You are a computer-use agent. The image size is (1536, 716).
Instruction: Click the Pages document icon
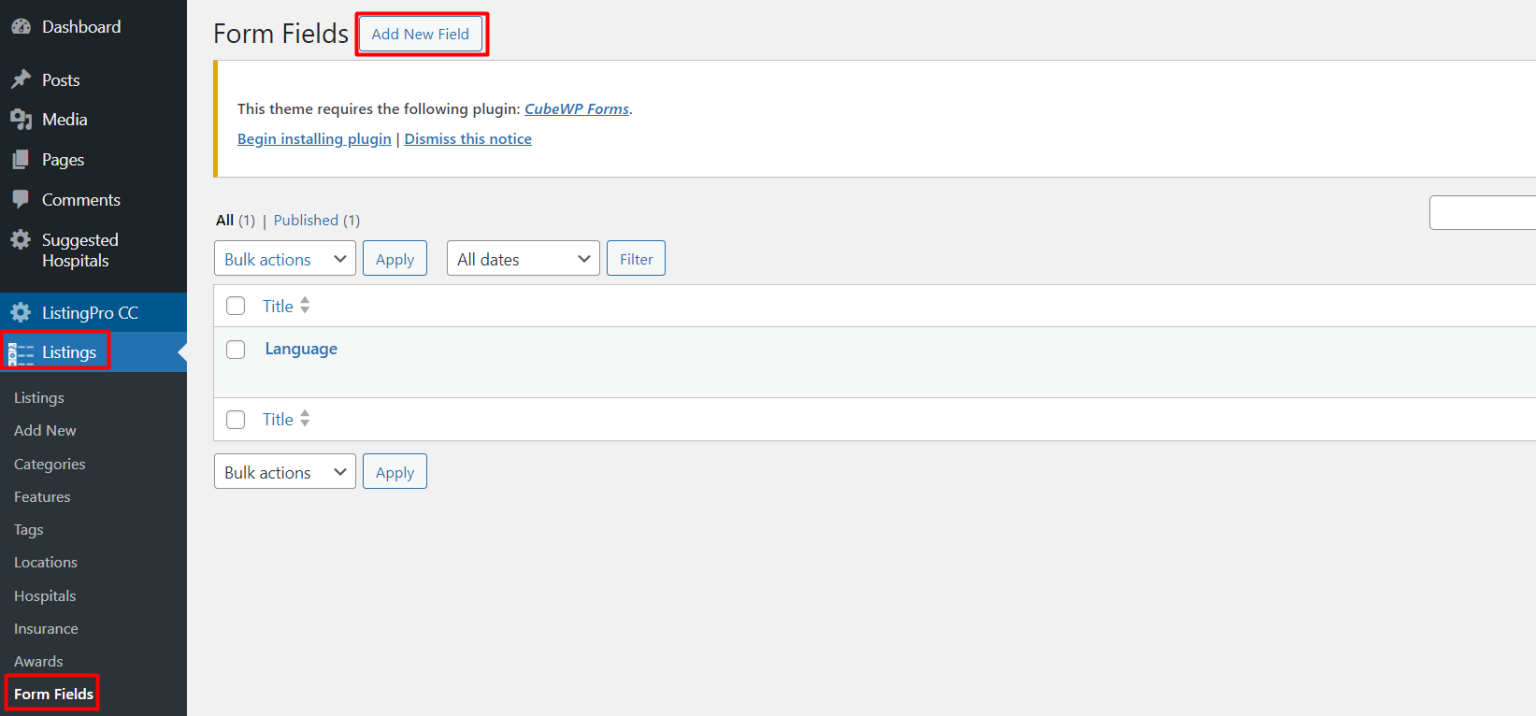[x=22, y=159]
